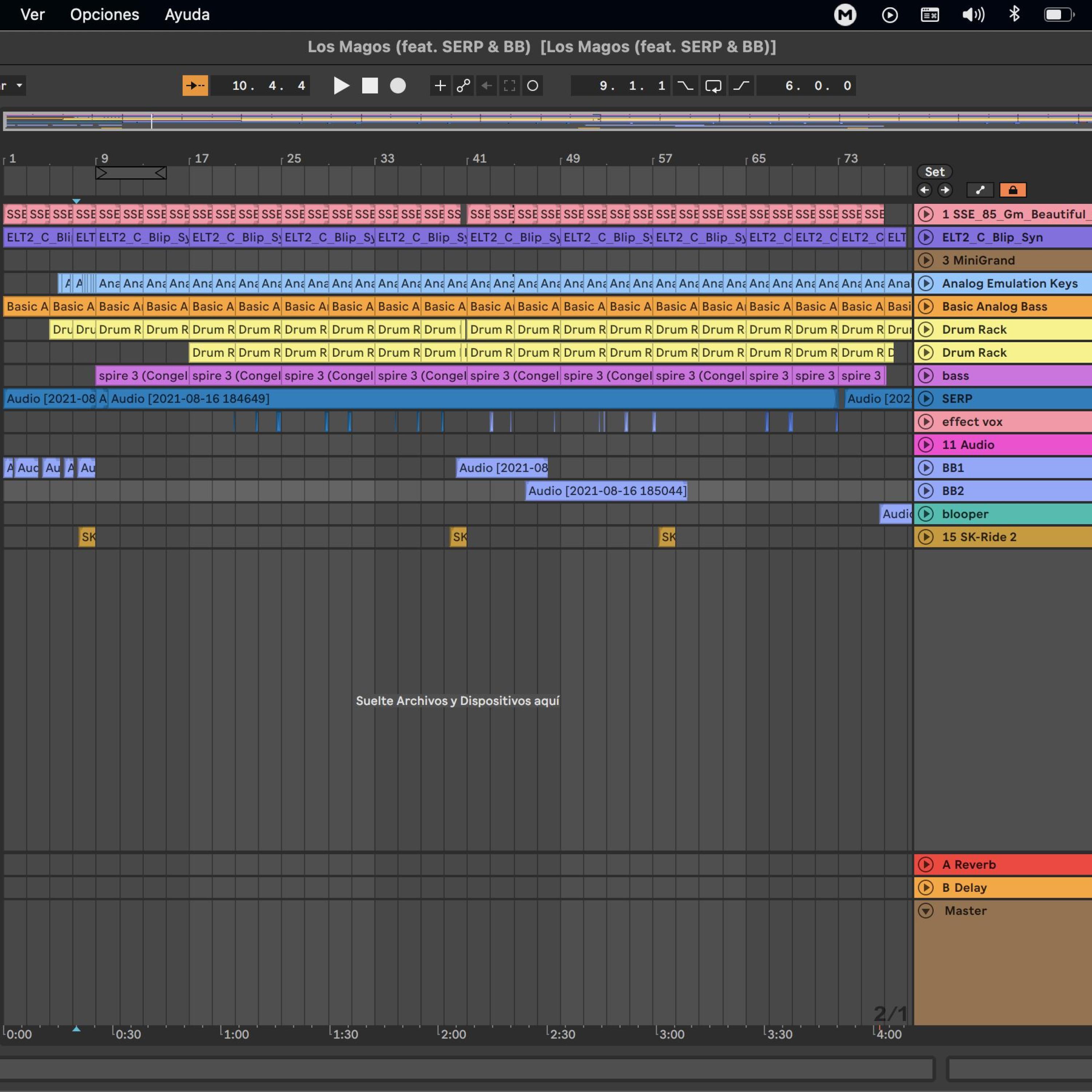Viewport: 1092px width, 1092px height.
Task: Click the arrangement overview strip
Action: point(547,121)
